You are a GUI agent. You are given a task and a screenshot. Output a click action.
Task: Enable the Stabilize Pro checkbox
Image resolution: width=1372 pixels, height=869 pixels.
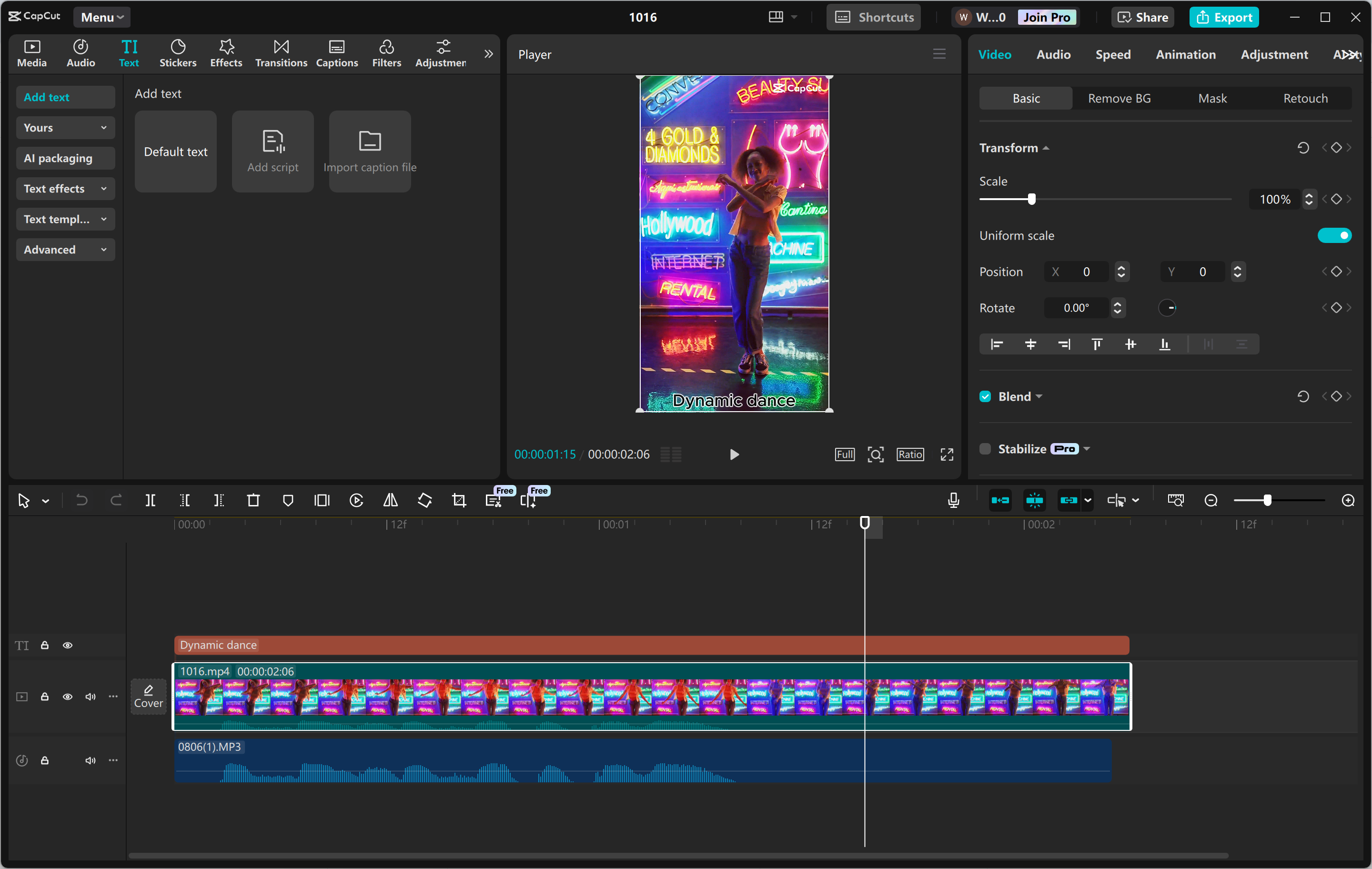coord(985,448)
